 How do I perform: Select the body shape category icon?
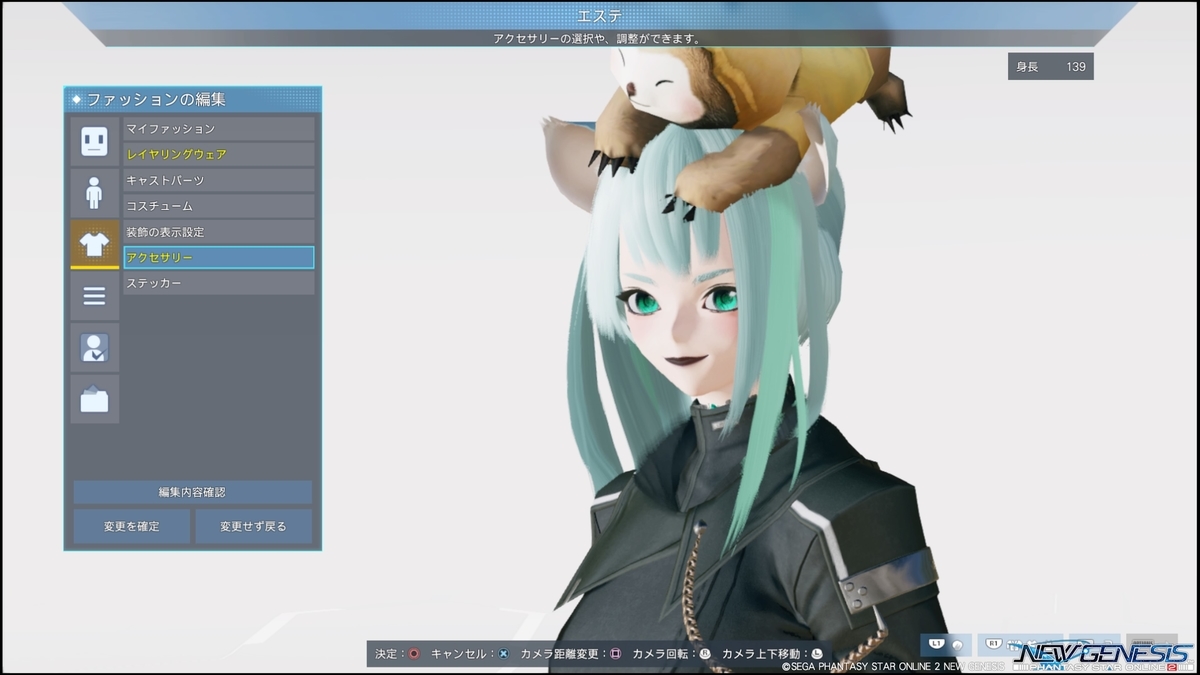(x=95, y=193)
